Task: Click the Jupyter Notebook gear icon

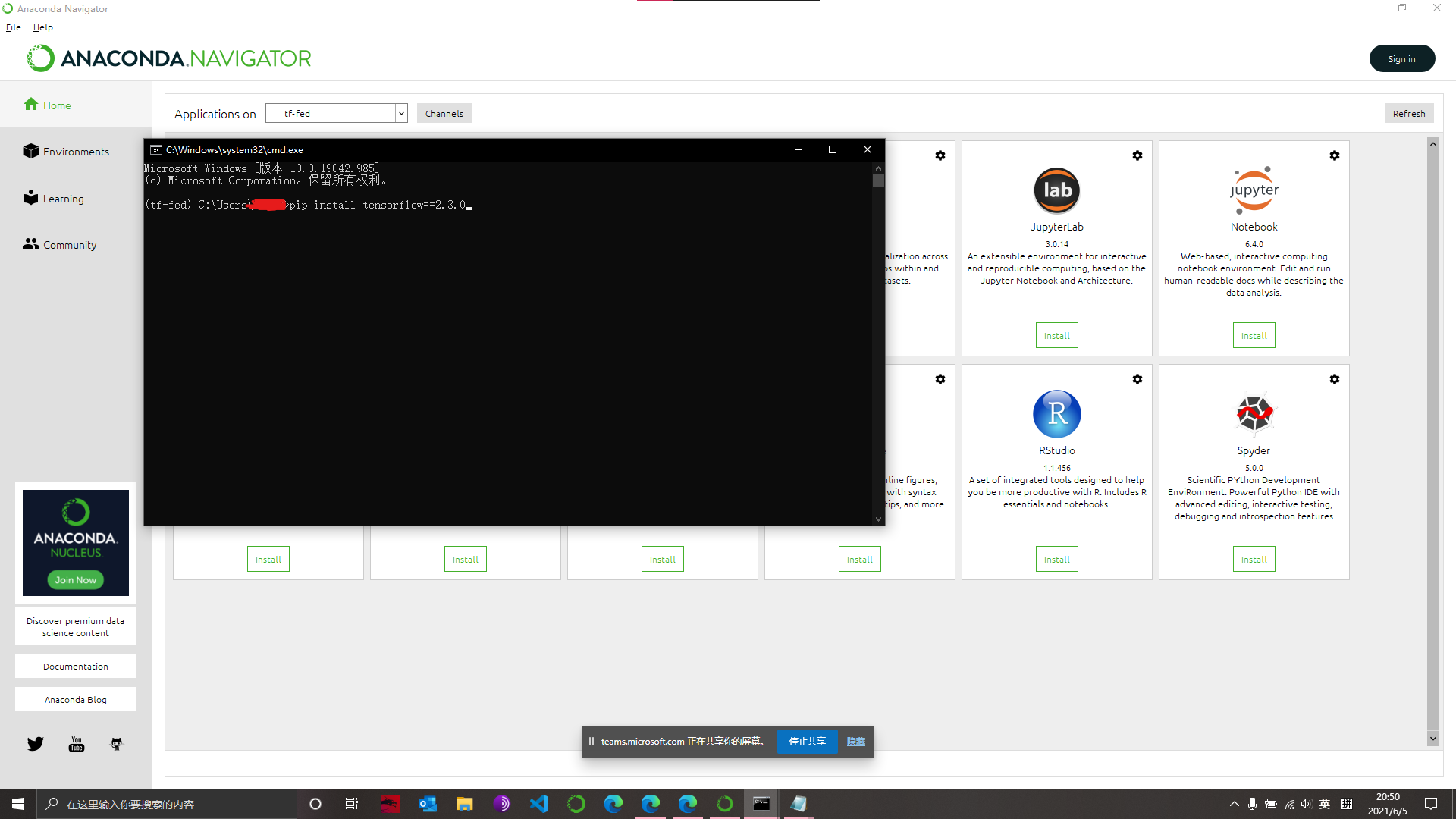Action: click(1334, 155)
